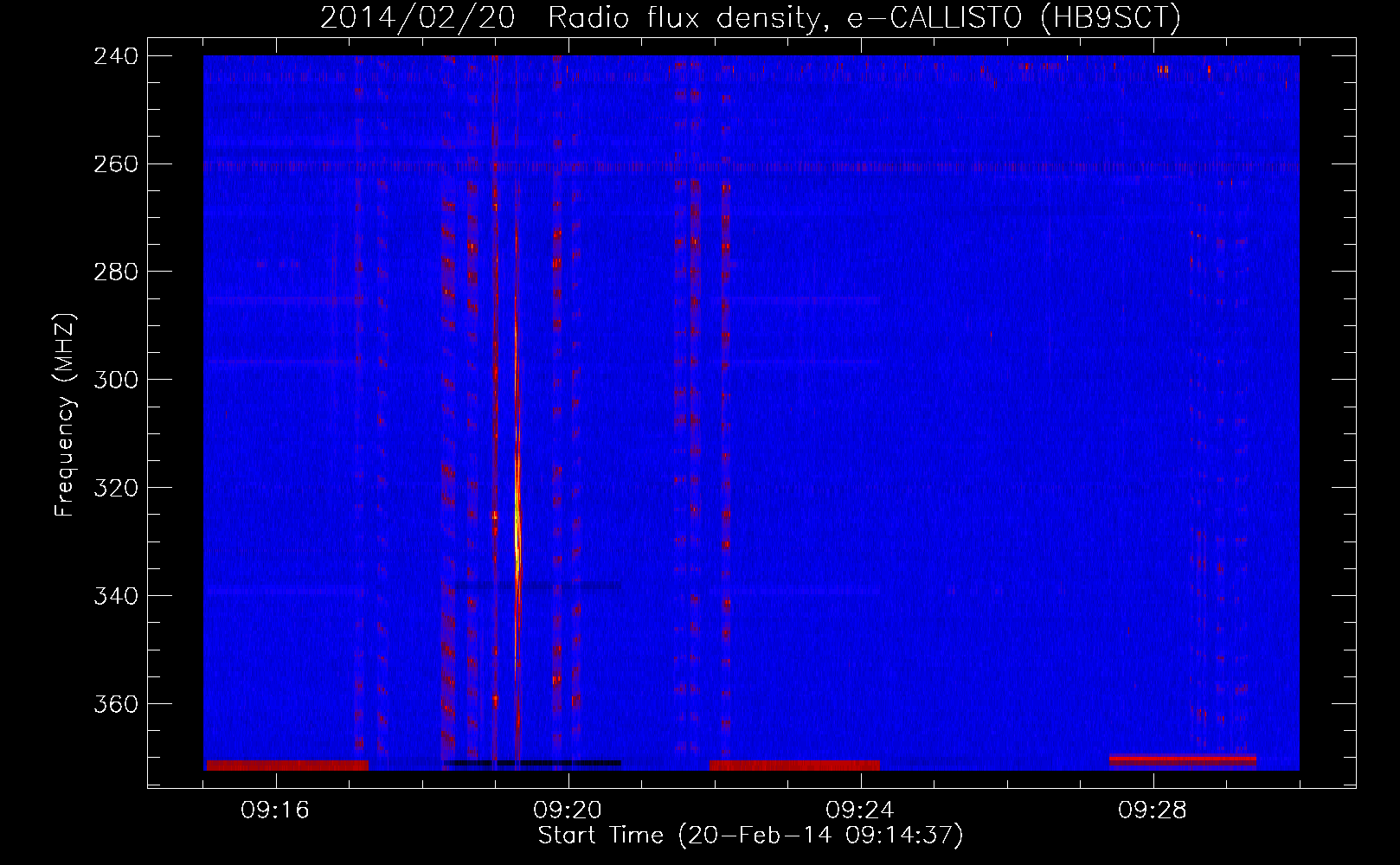Click the 09:24 time tick label
Screen dimensions: 1400x865
point(860,811)
